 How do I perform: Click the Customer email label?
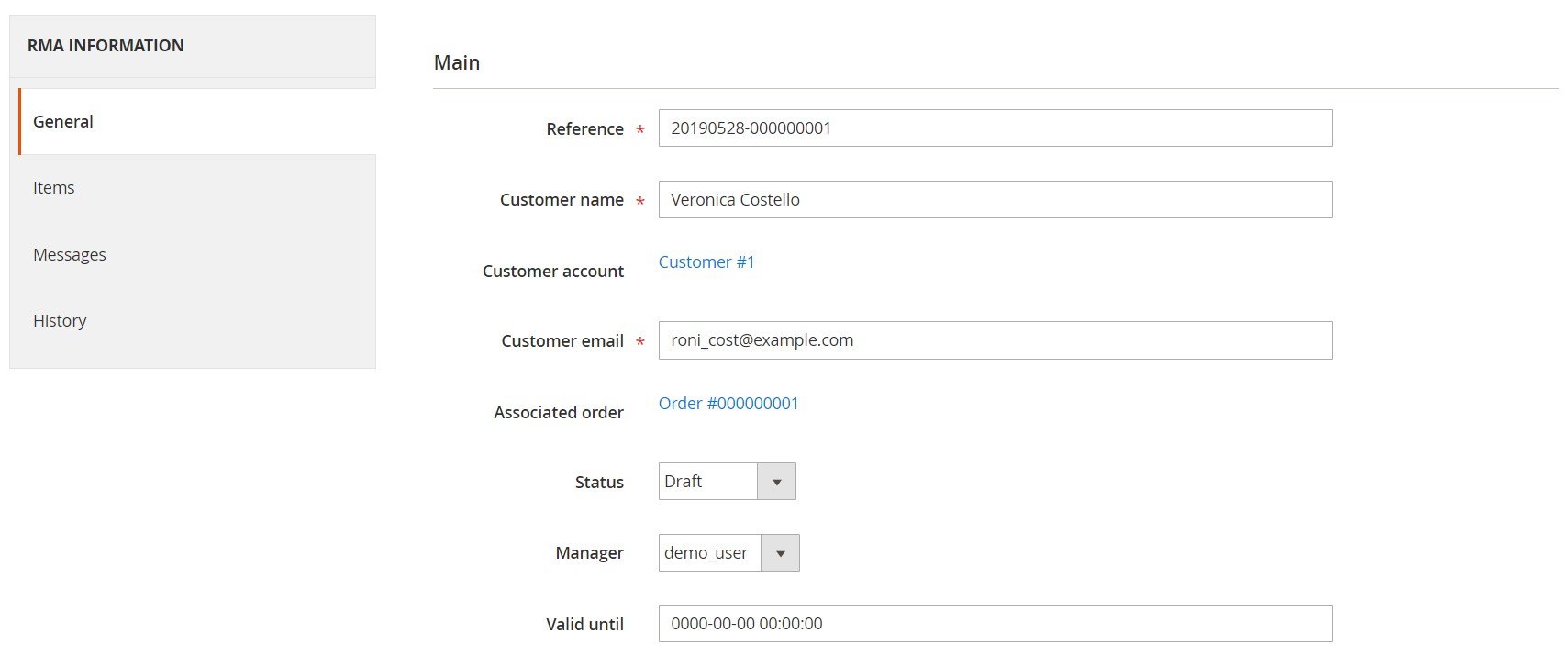(562, 341)
